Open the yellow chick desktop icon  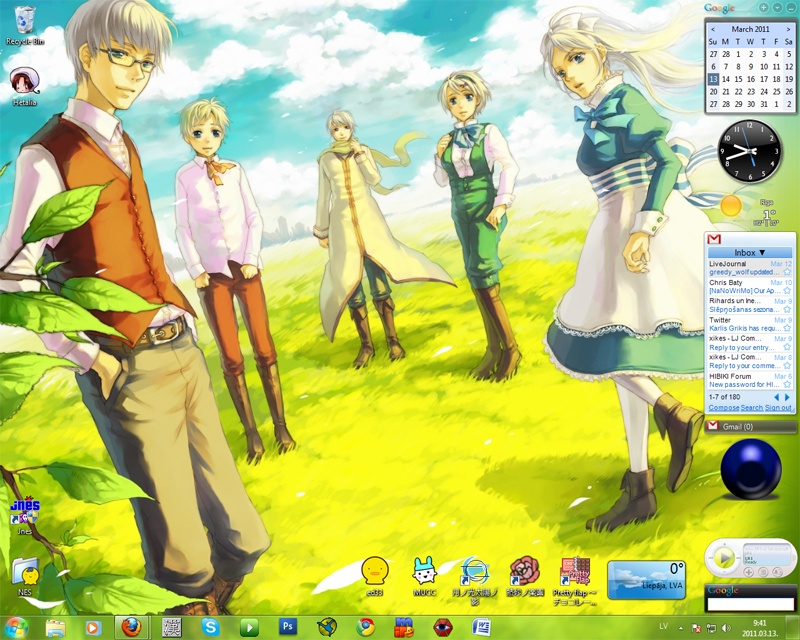click(374, 576)
